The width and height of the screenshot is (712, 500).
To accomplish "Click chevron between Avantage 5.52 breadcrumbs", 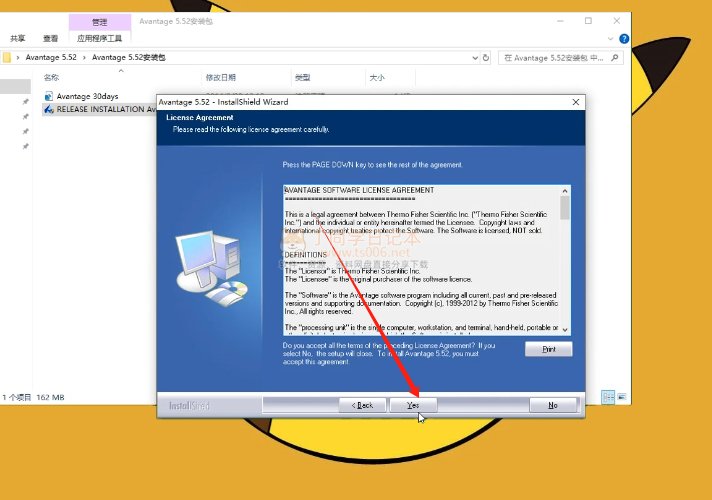I will [x=84, y=58].
